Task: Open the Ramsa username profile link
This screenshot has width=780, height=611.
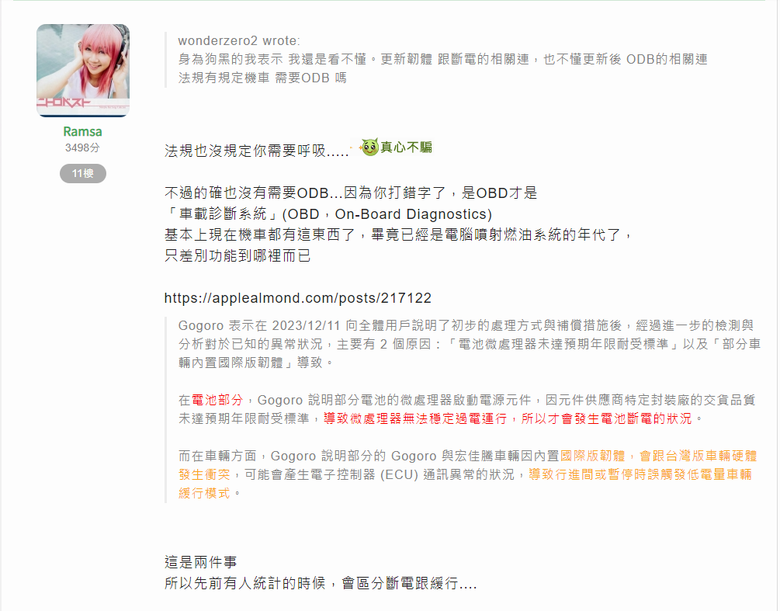Action: click(x=83, y=131)
